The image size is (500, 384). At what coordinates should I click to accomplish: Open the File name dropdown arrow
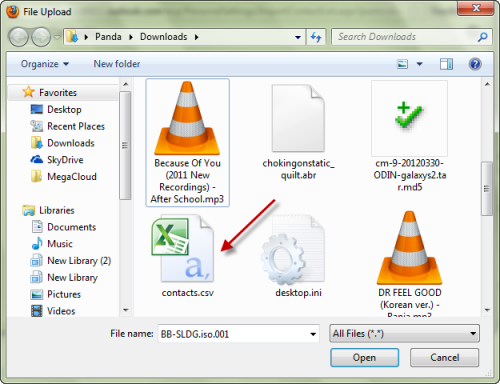pos(313,334)
